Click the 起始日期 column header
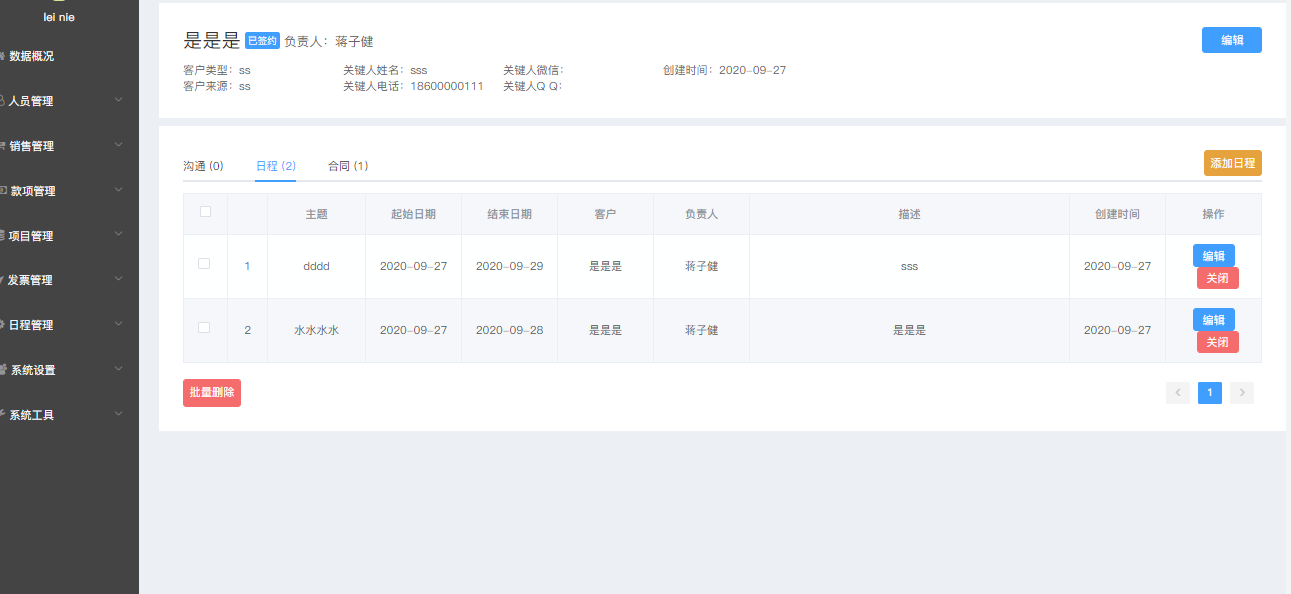The width and height of the screenshot is (1291, 594). [x=413, y=214]
